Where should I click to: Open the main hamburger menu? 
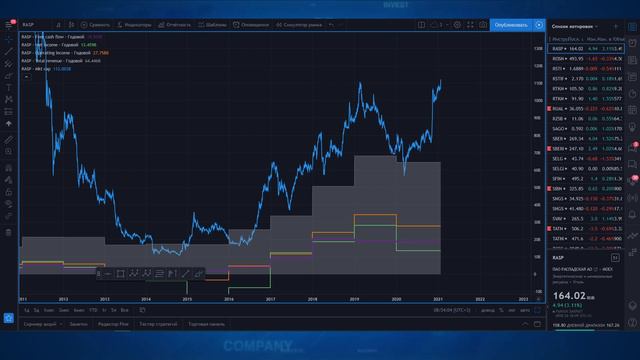pos(9,25)
